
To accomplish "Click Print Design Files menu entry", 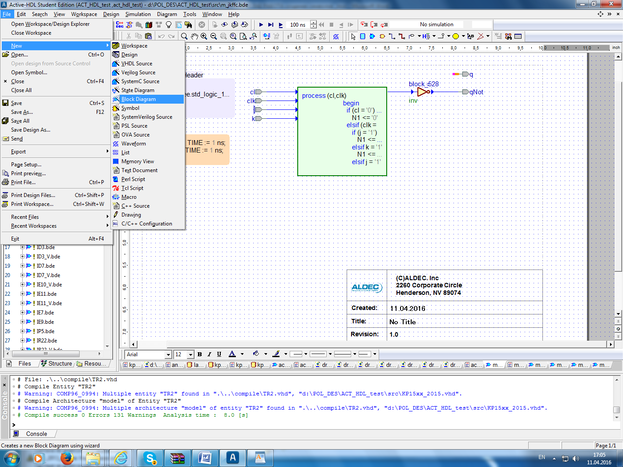I will (x=32, y=194).
